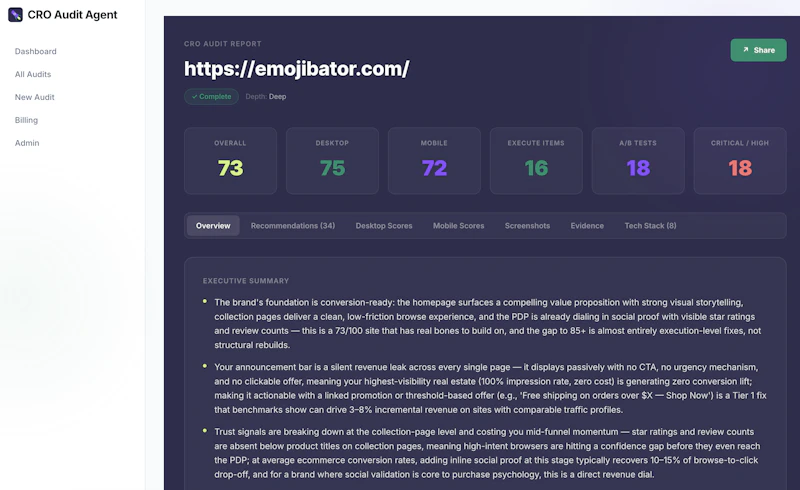
Task: Click the EXECUTIVE SUMMARY heading
Action: [x=246, y=281]
